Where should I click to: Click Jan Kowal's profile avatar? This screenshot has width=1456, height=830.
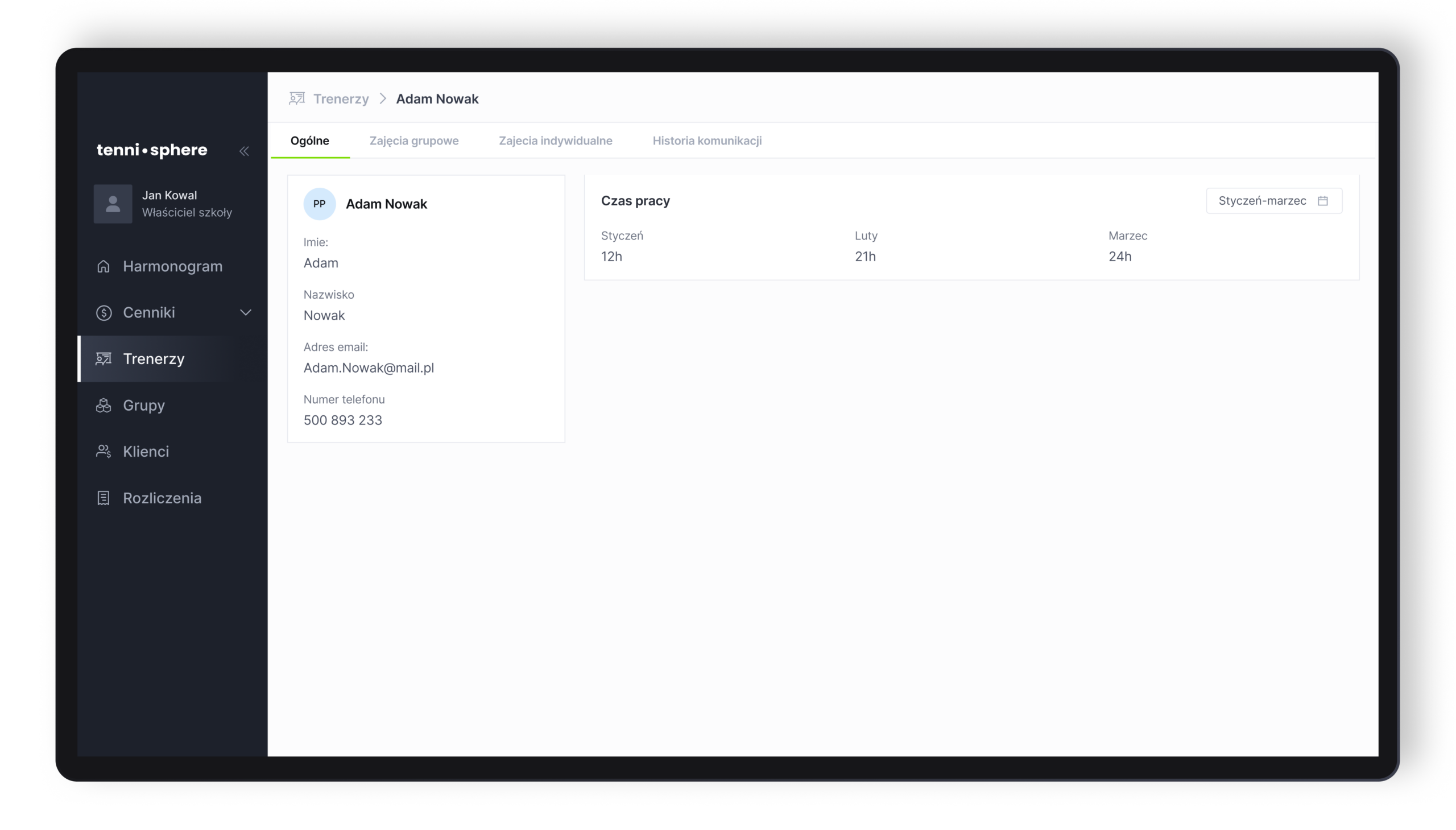pyautogui.click(x=113, y=204)
